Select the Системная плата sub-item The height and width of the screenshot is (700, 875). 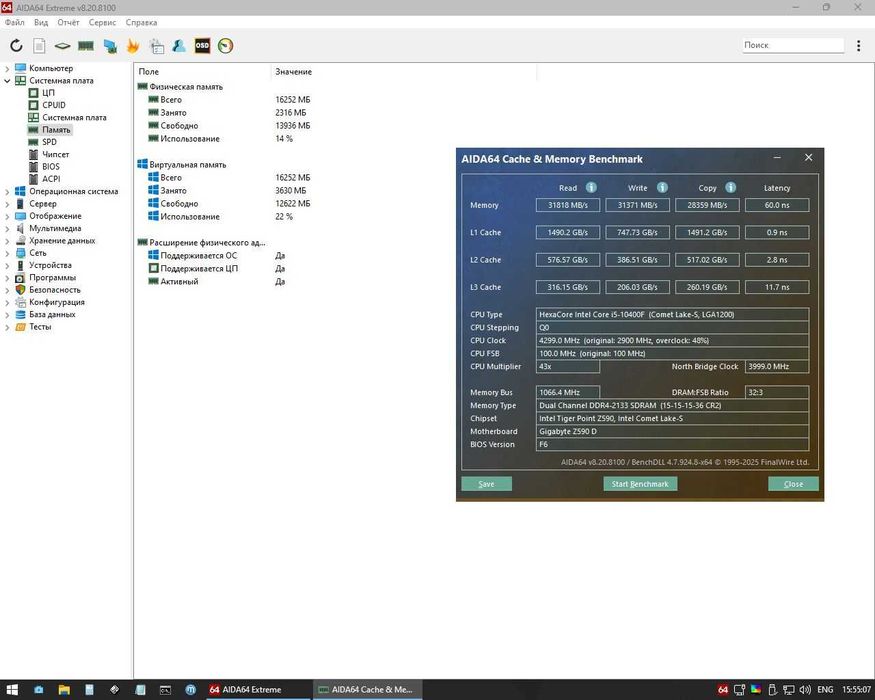point(74,117)
